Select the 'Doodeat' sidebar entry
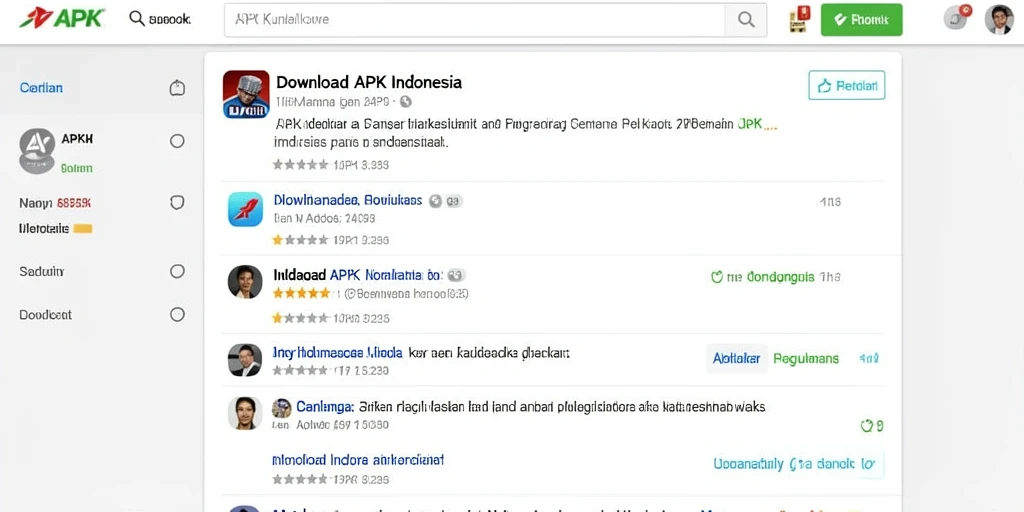Image resolution: width=1024 pixels, height=512 pixels. 45,315
